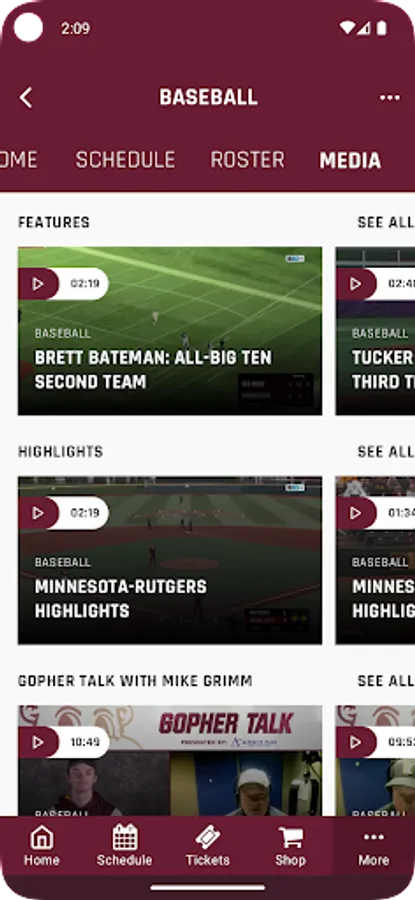Switch to the ROSTER tab
The height and width of the screenshot is (900, 415).
pyautogui.click(x=247, y=160)
